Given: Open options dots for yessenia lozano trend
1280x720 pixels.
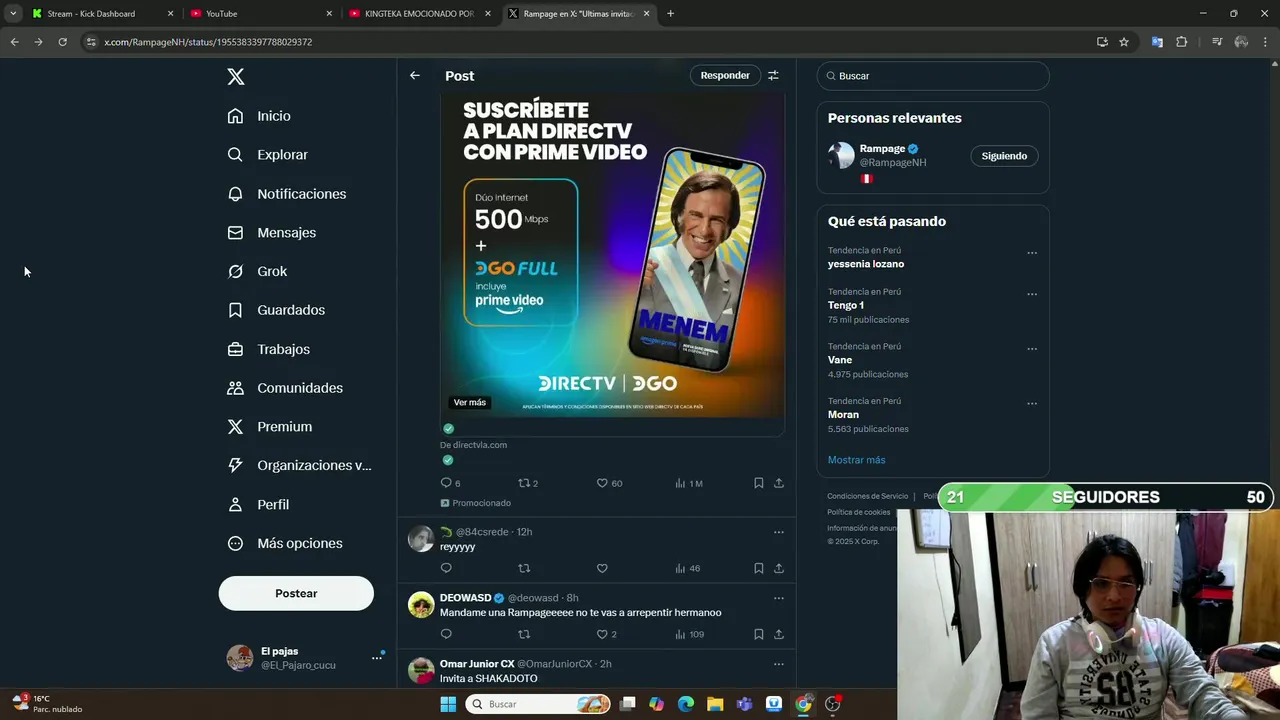Looking at the screenshot, I should click(x=1032, y=253).
